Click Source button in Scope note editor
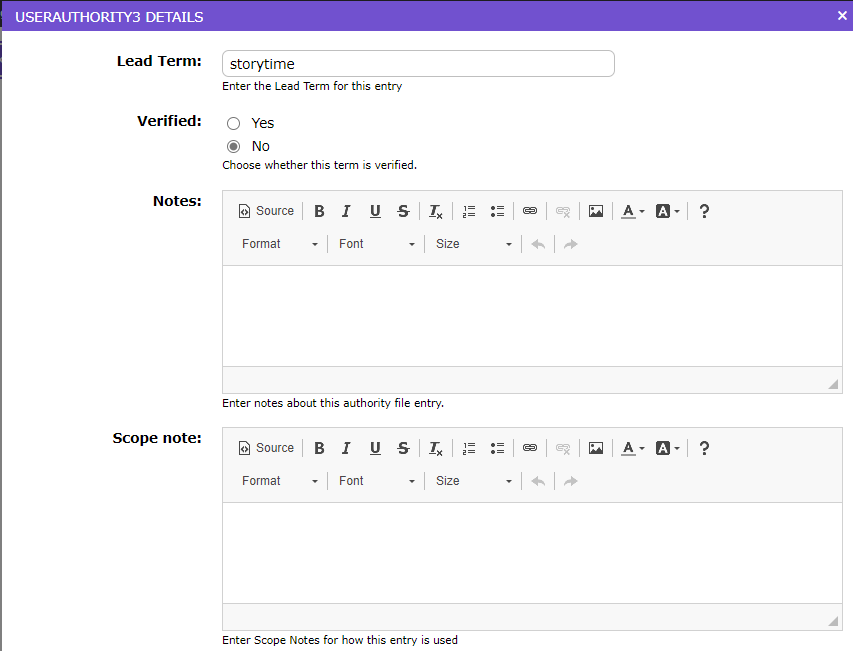This screenshot has width=853, height=651. click(x=266, y=448)
